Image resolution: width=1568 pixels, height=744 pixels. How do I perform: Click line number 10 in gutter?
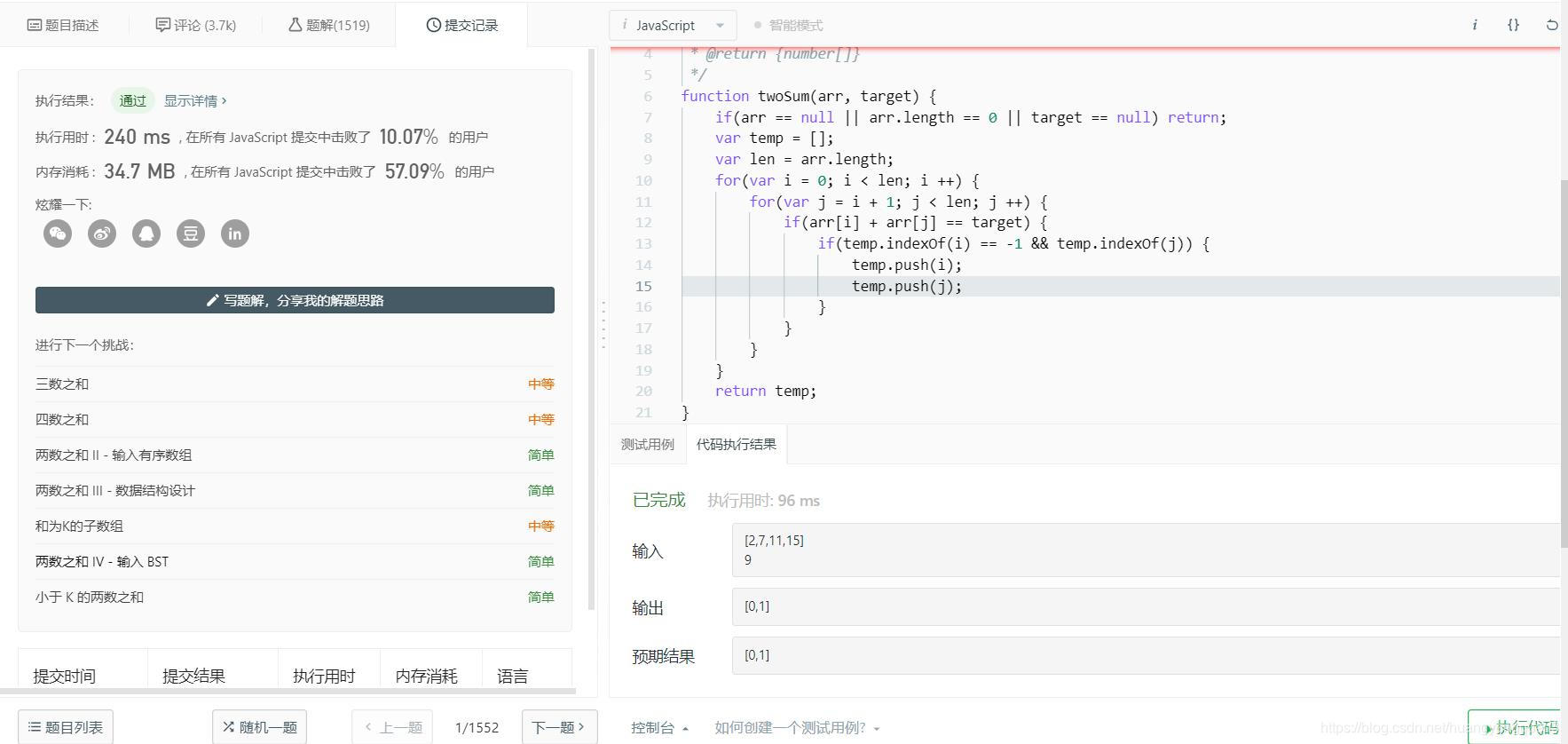[x=643, y=180]
